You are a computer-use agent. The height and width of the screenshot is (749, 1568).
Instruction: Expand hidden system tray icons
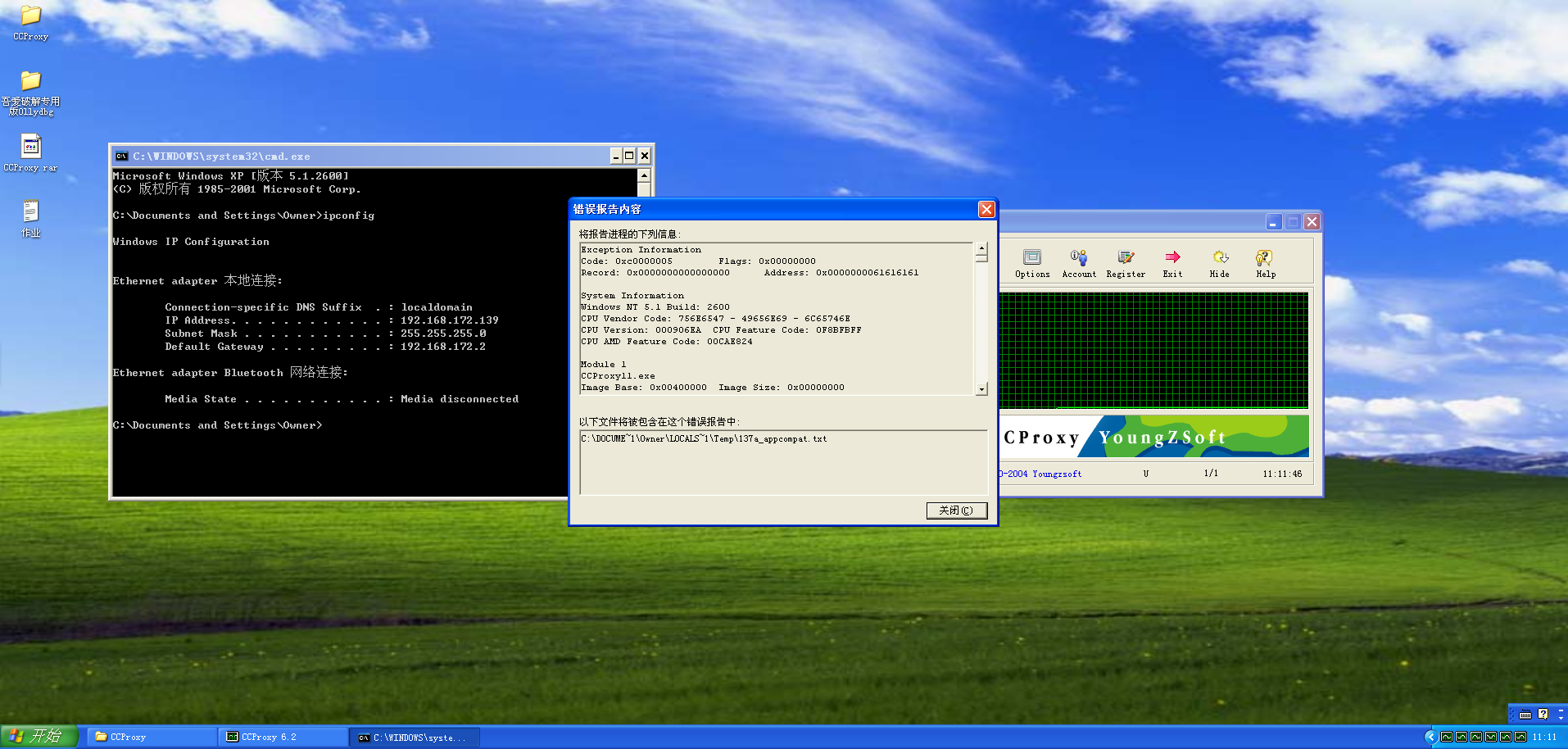(1431, 737)
